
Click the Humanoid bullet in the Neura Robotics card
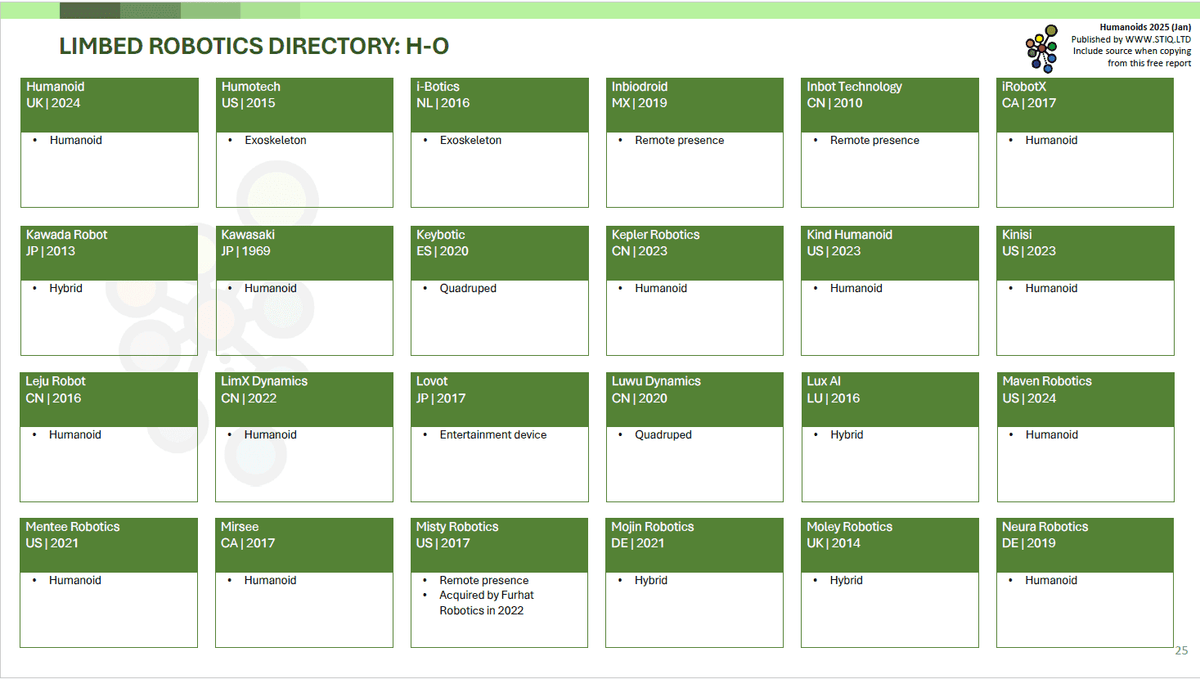click(x=1051, y=580)
